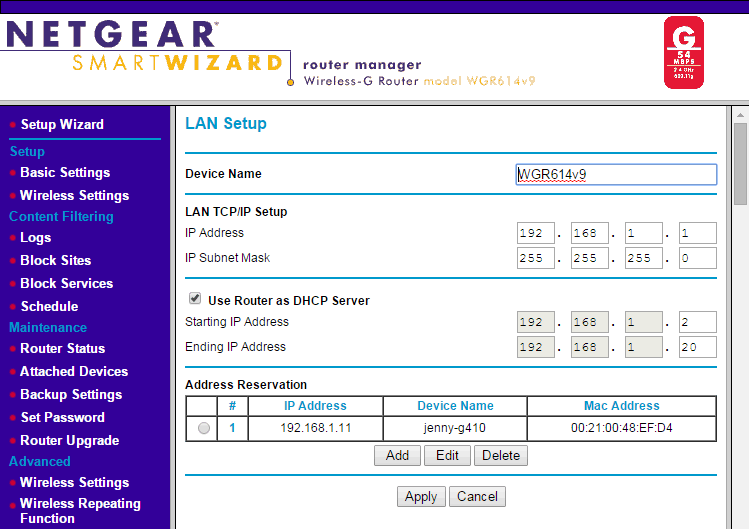749x529 pixels.
Task: Open Router Upgrade page
Action: click(x=69, y=440)
